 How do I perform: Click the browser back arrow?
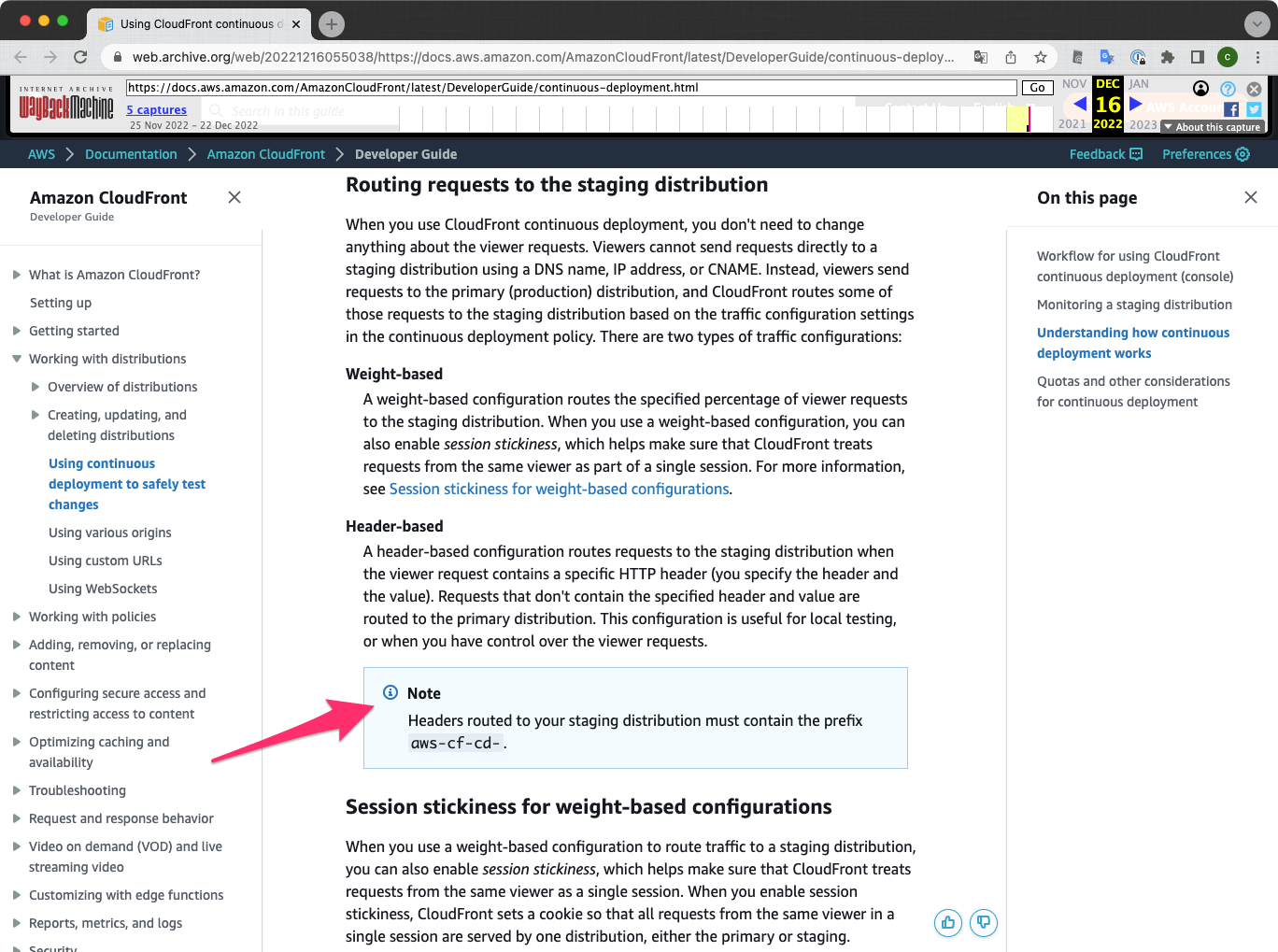click(21, 57)
